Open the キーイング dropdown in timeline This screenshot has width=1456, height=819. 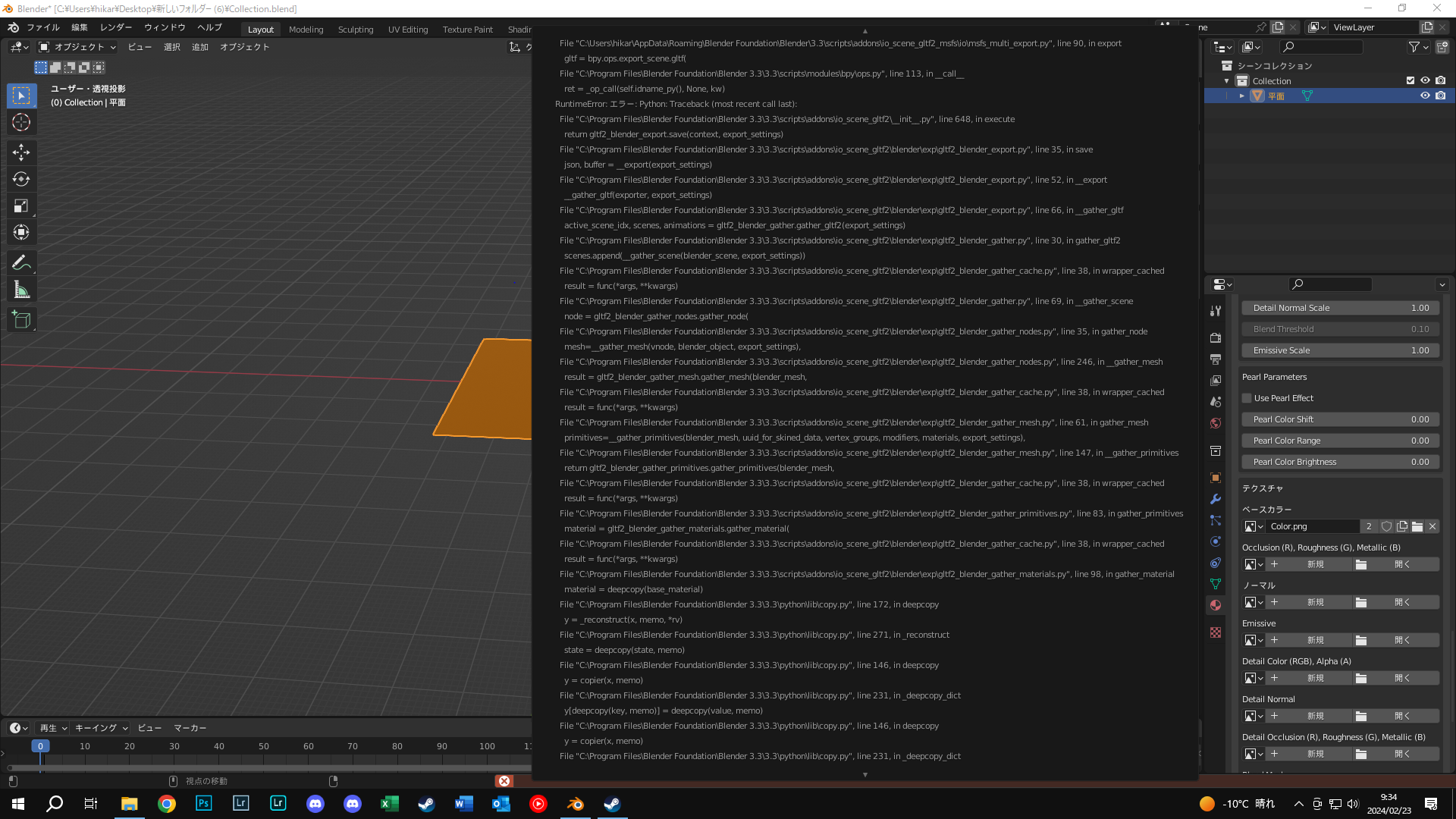(101, 728)
